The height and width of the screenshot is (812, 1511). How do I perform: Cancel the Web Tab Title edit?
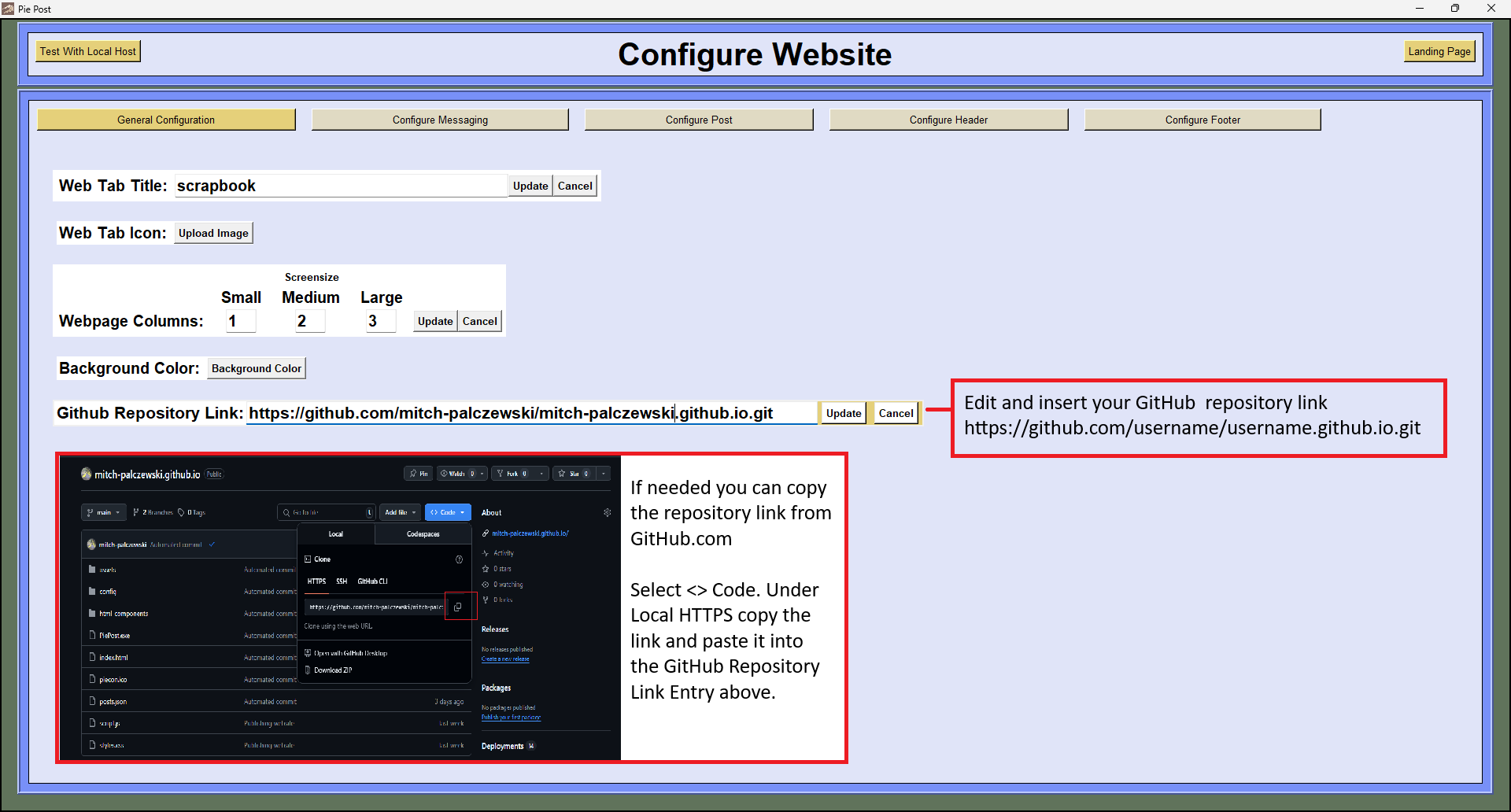point(575,186)
